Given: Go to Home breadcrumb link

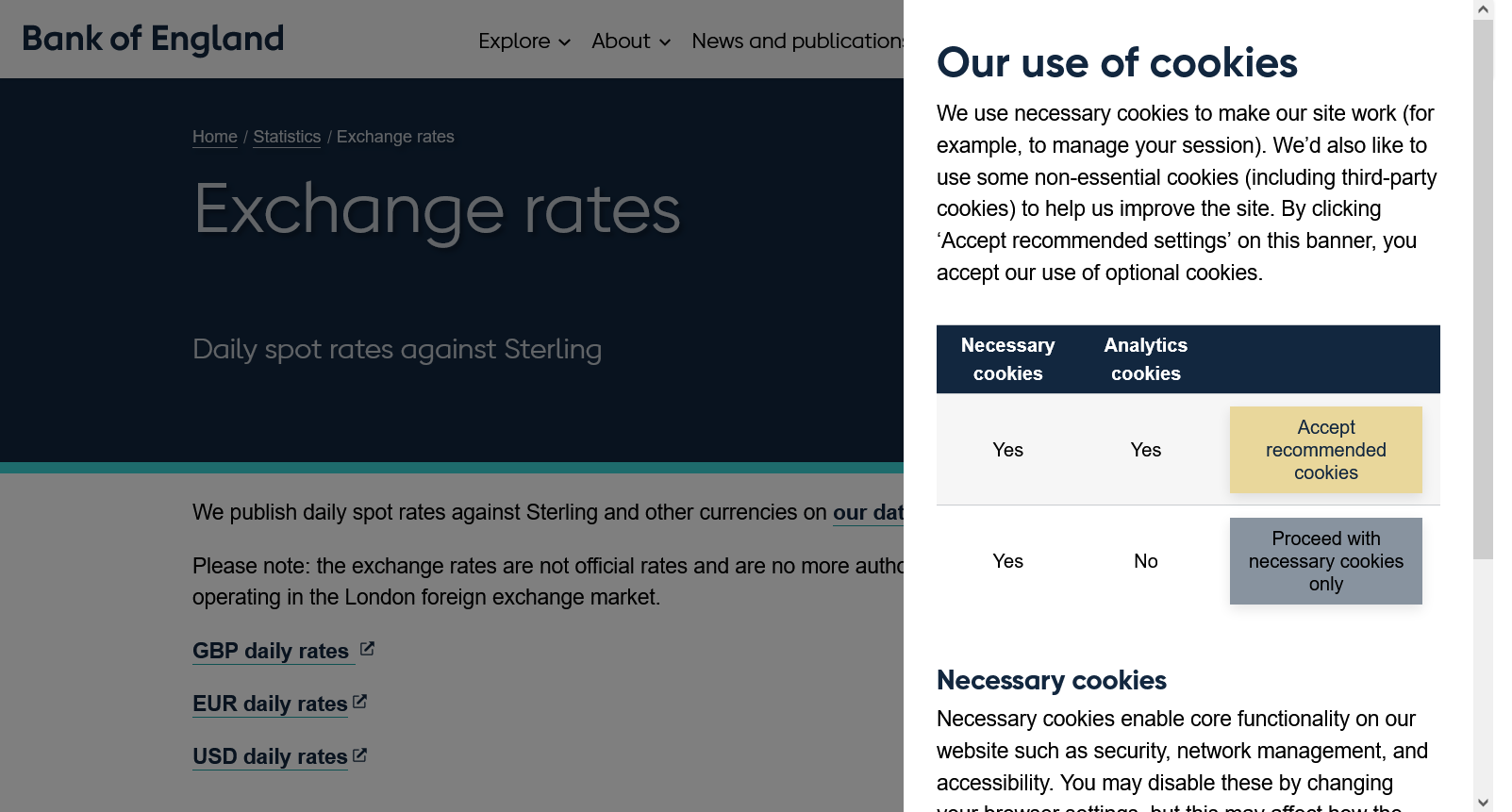Looking at the screenshot, I should coord(215,137).
